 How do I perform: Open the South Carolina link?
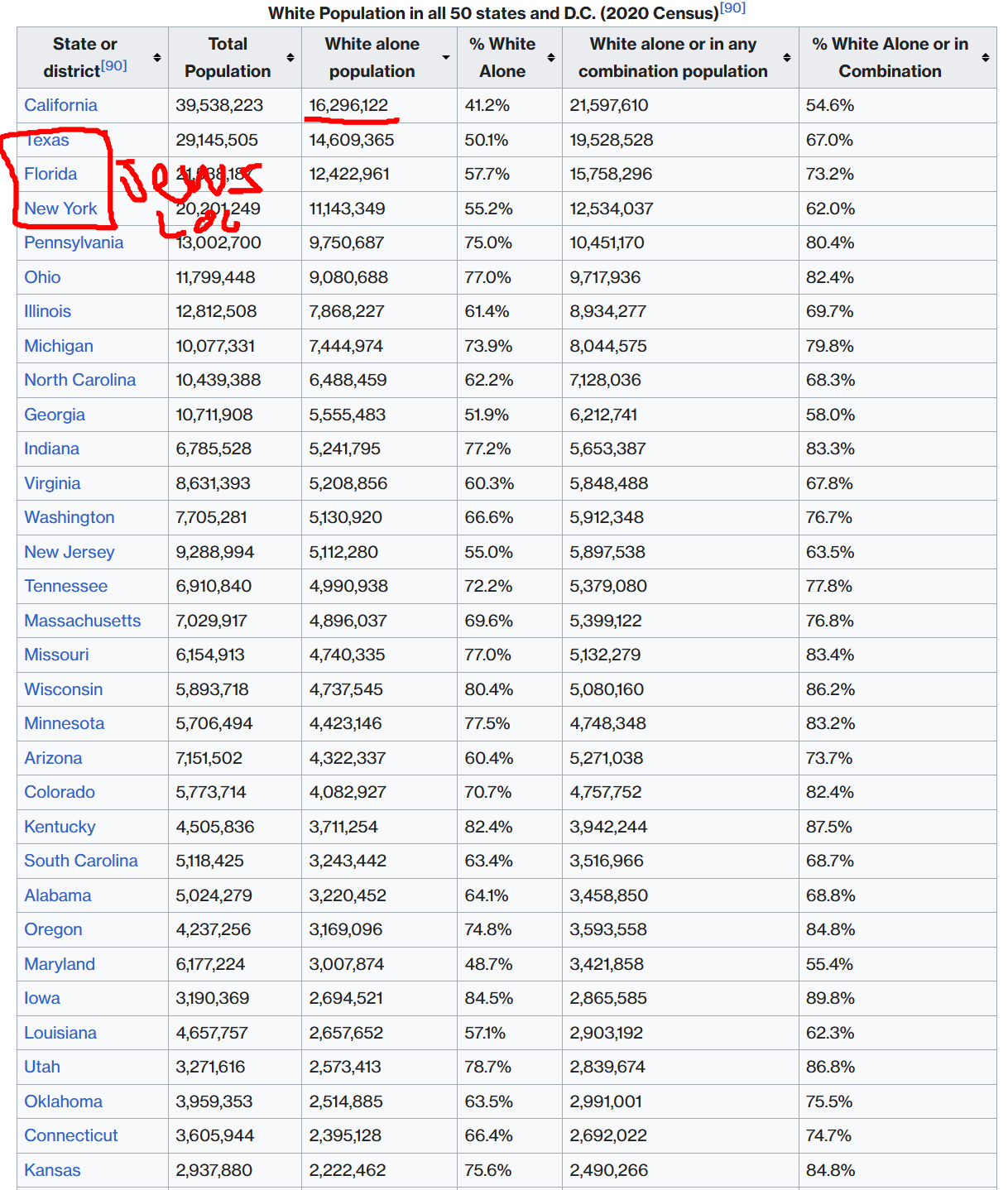tap(81, 861)
